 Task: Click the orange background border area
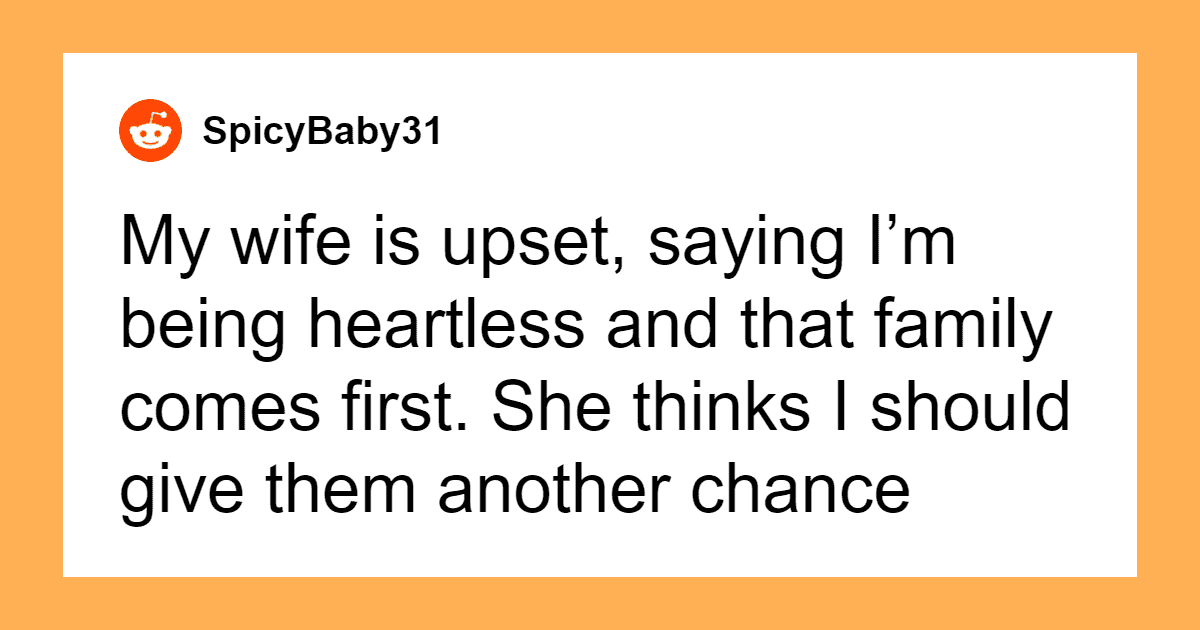600,604
